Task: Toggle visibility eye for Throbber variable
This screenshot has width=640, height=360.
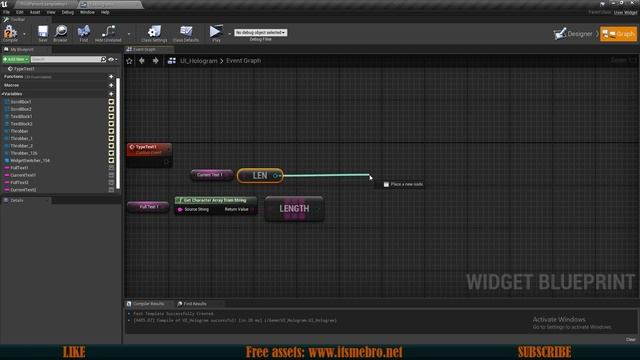Action: pos(111,131)
